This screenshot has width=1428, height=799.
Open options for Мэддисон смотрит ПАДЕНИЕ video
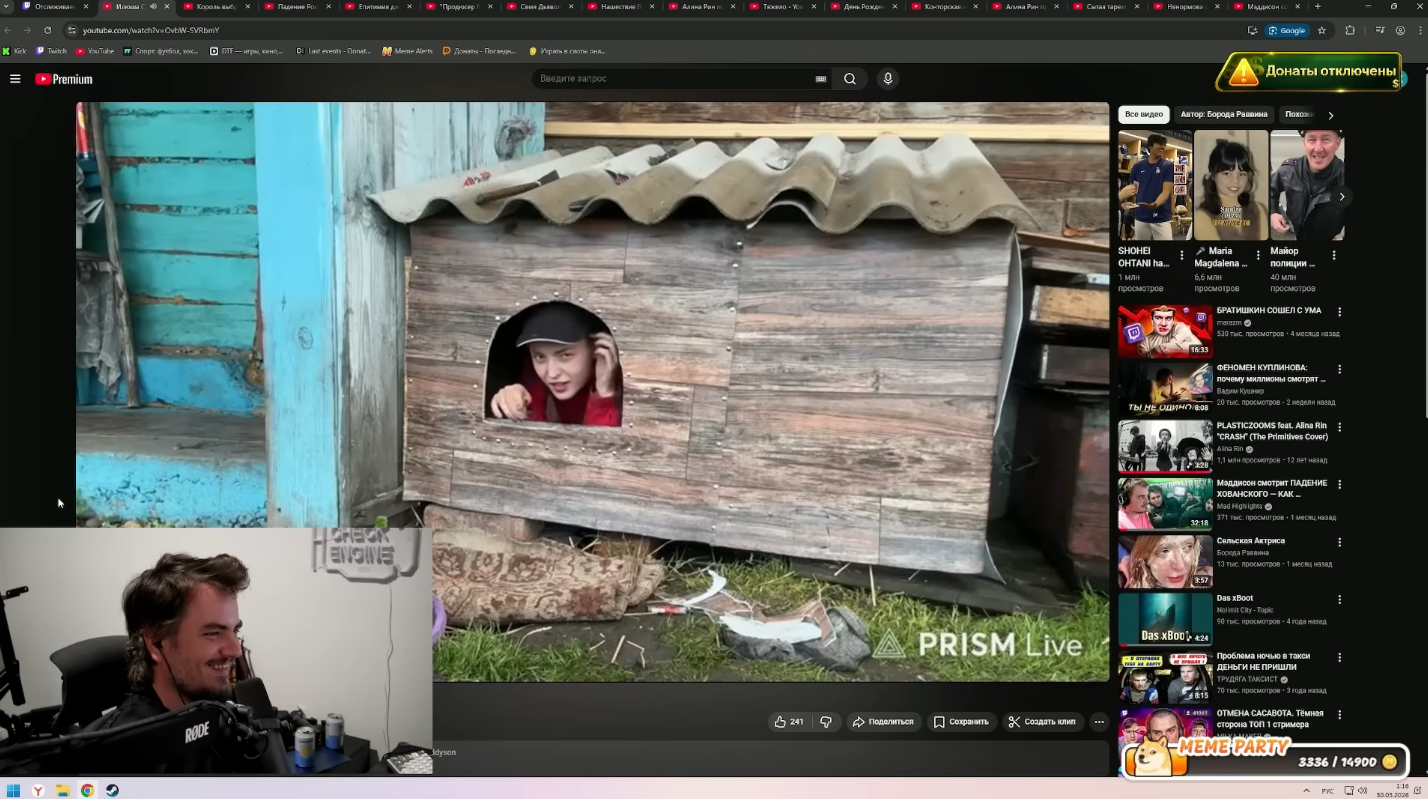click(1339, 484)
